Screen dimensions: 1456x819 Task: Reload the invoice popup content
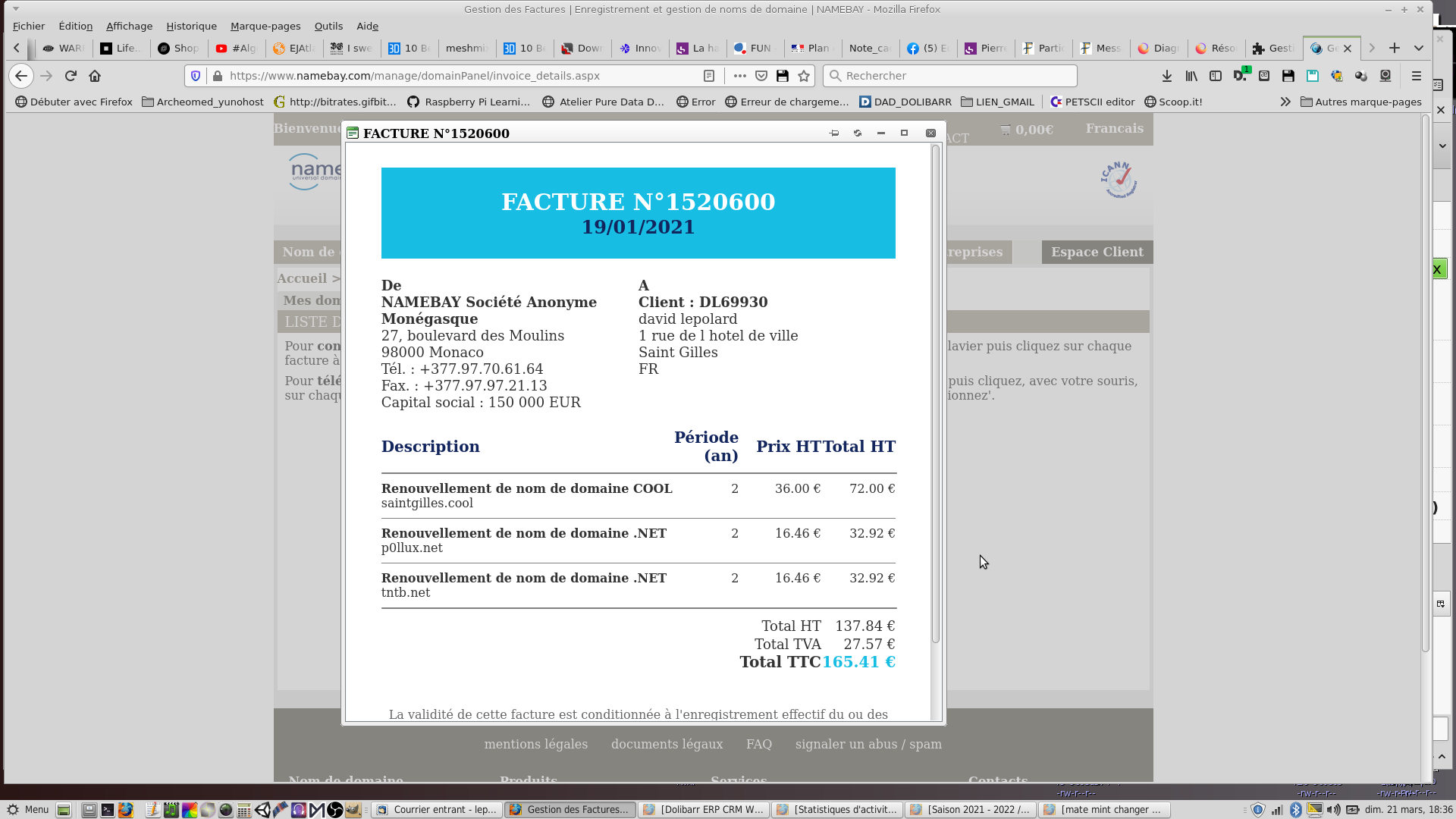click(858, 133)
